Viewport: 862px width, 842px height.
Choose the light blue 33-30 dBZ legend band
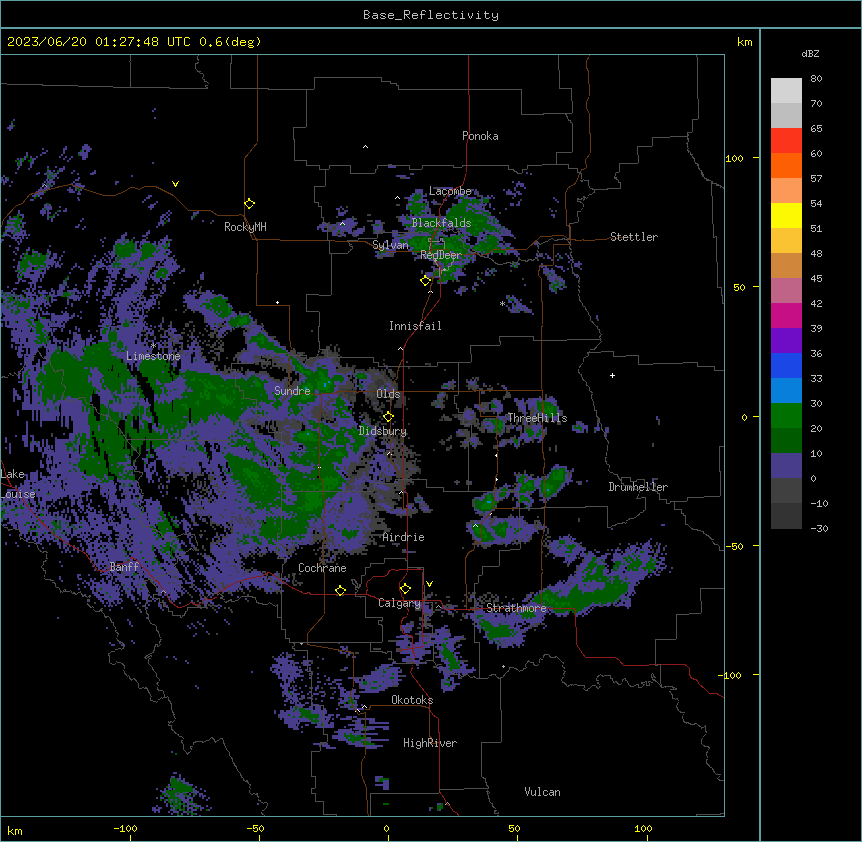click(x=786, y=391)
